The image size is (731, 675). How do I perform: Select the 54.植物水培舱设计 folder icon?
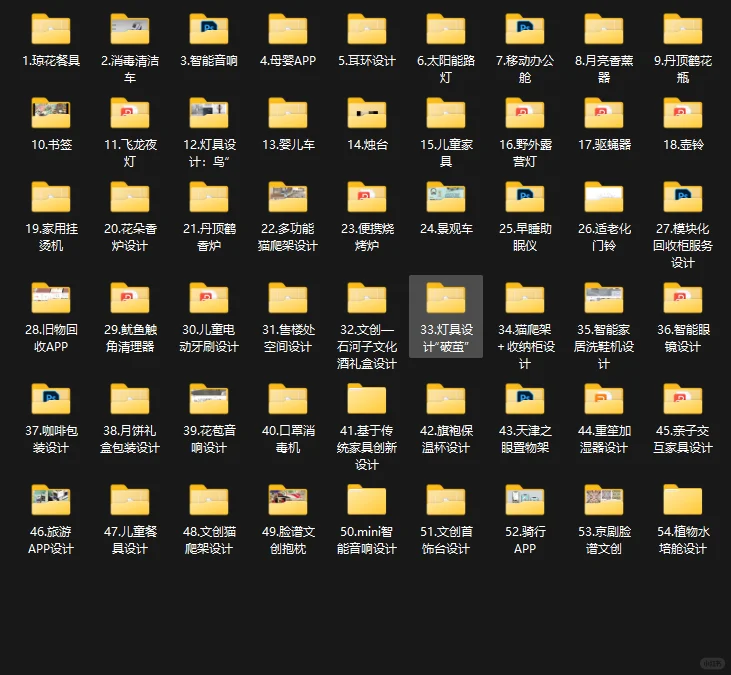pyautogui.click(x=683, y=500)
